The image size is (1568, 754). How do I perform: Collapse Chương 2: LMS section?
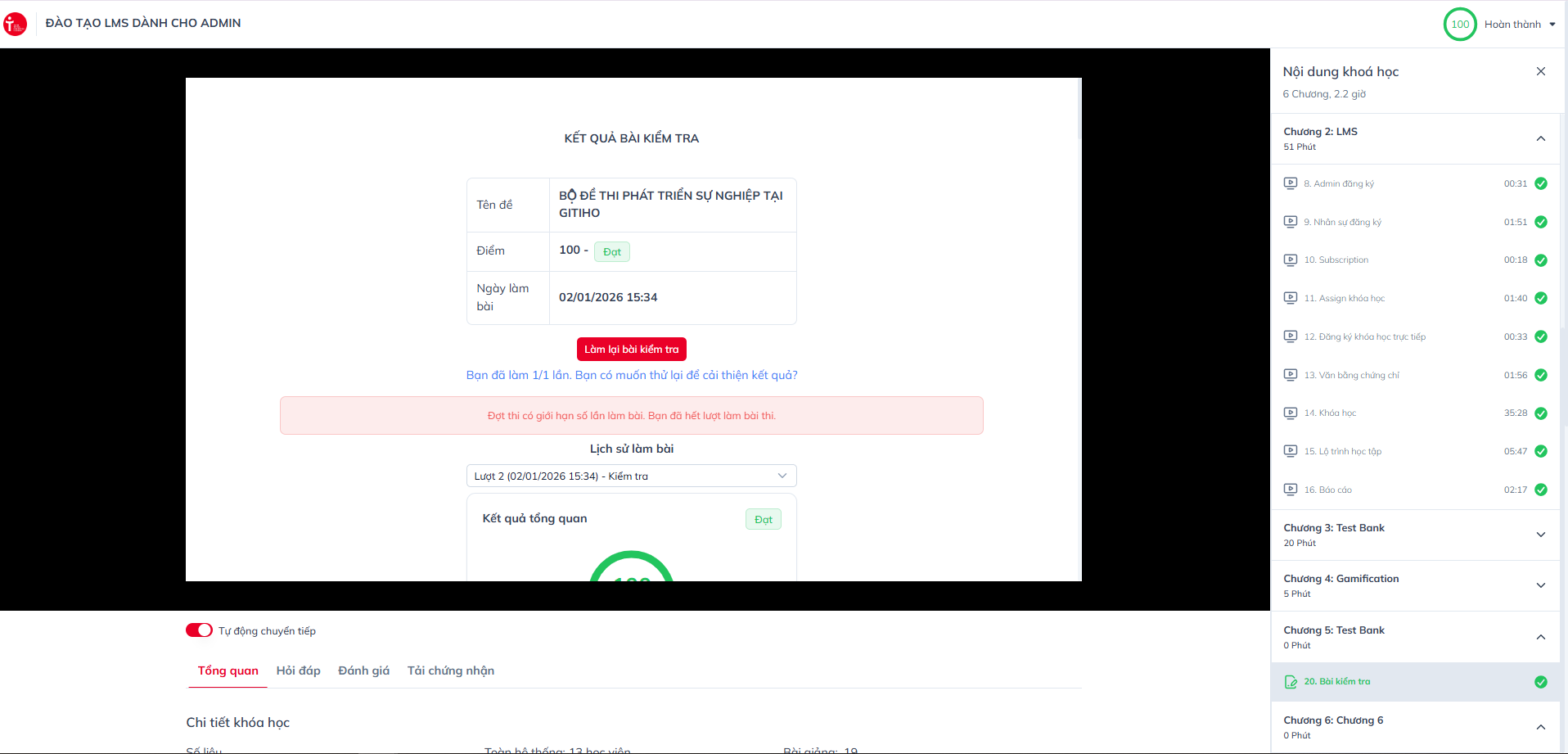[1540, 138]
